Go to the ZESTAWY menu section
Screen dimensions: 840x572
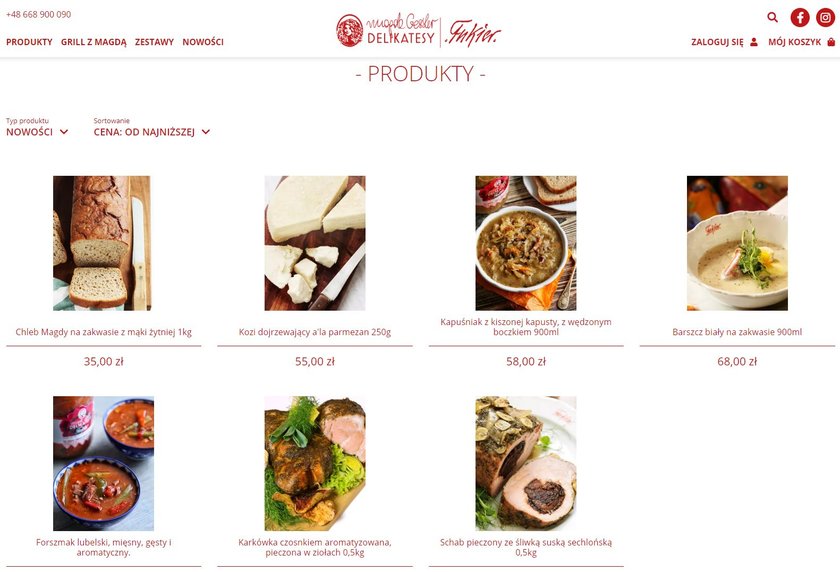click(154, 42)
